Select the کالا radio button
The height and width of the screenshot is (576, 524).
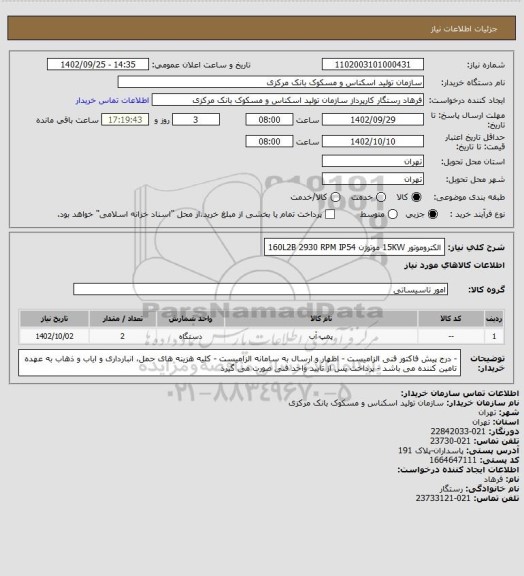click(416, 197)
